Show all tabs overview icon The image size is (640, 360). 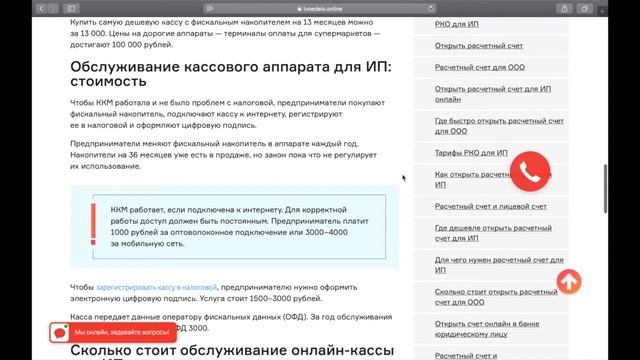584,8
